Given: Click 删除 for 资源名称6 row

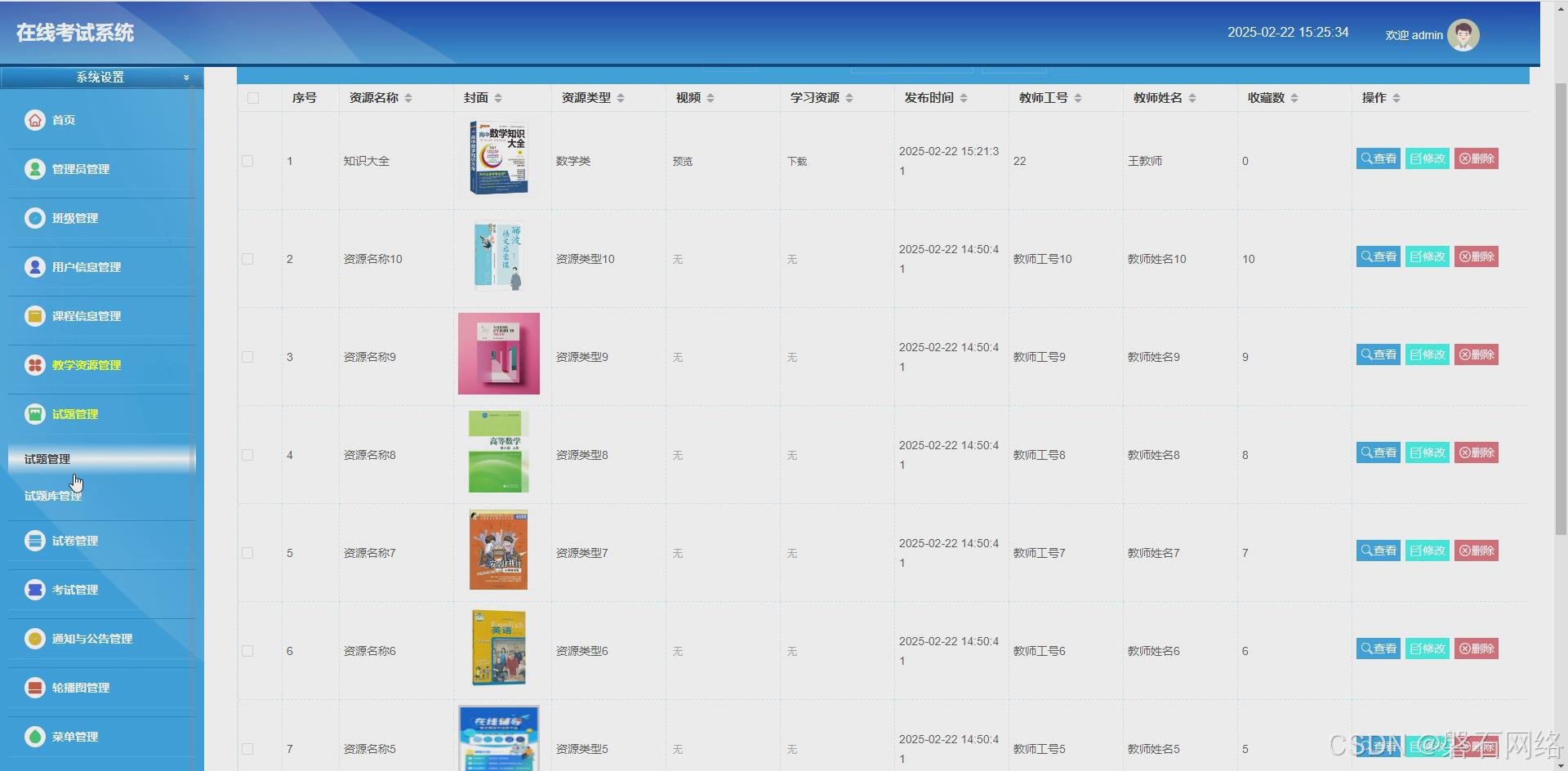Looking at the screenshot, I should [1477, 648].
